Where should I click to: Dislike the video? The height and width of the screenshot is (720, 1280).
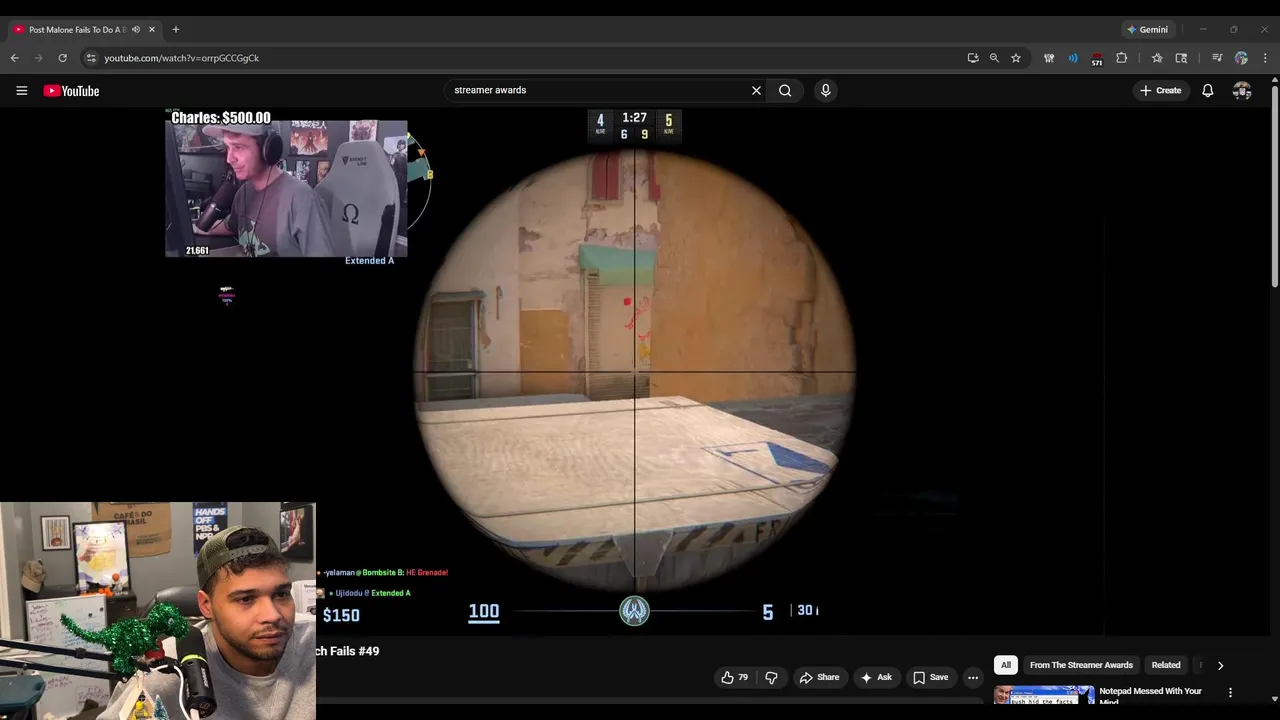pyautogui.click(x=771, y=677)
